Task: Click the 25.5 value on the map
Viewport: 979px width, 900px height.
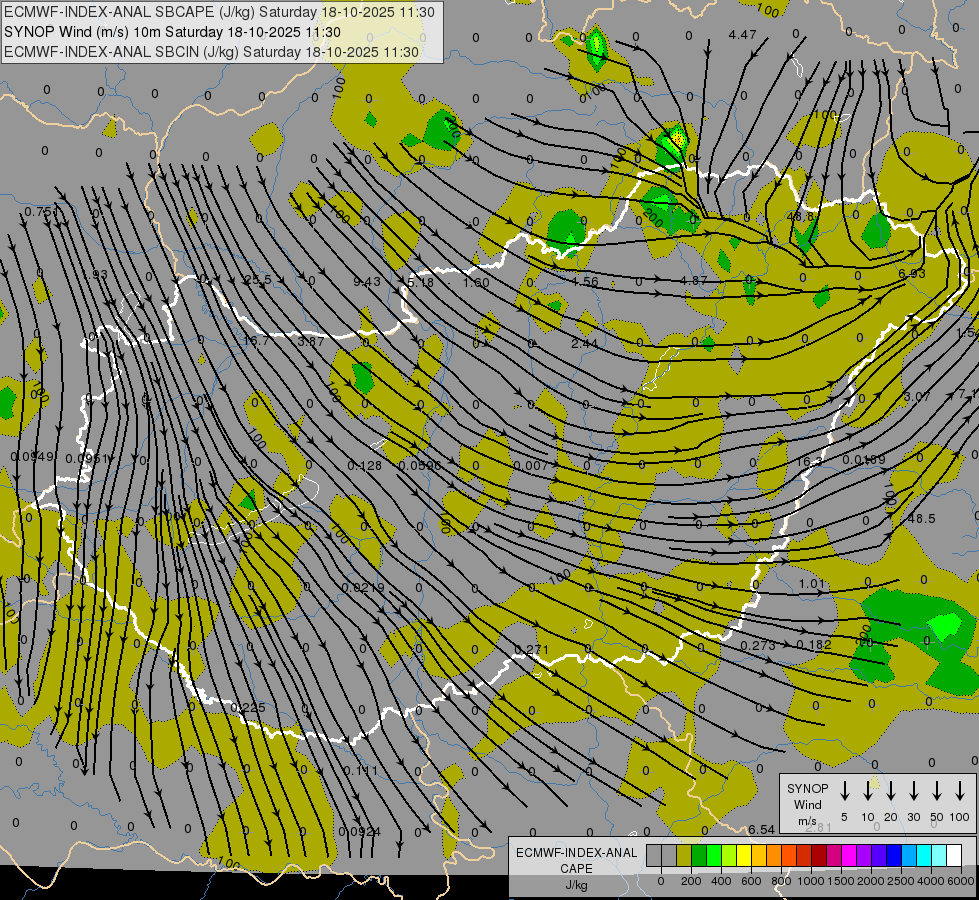Action: click(x=258, y=280)
